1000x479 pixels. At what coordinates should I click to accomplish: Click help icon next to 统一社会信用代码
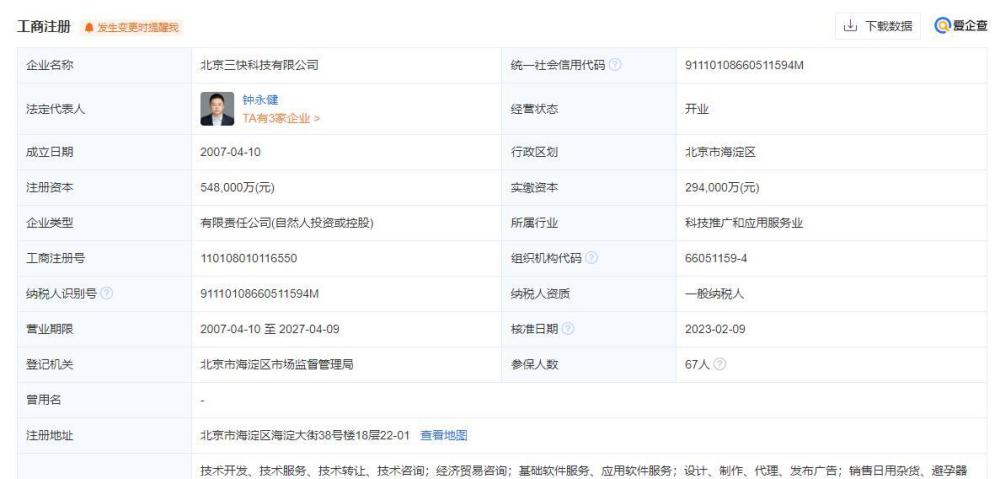(615, 65)
